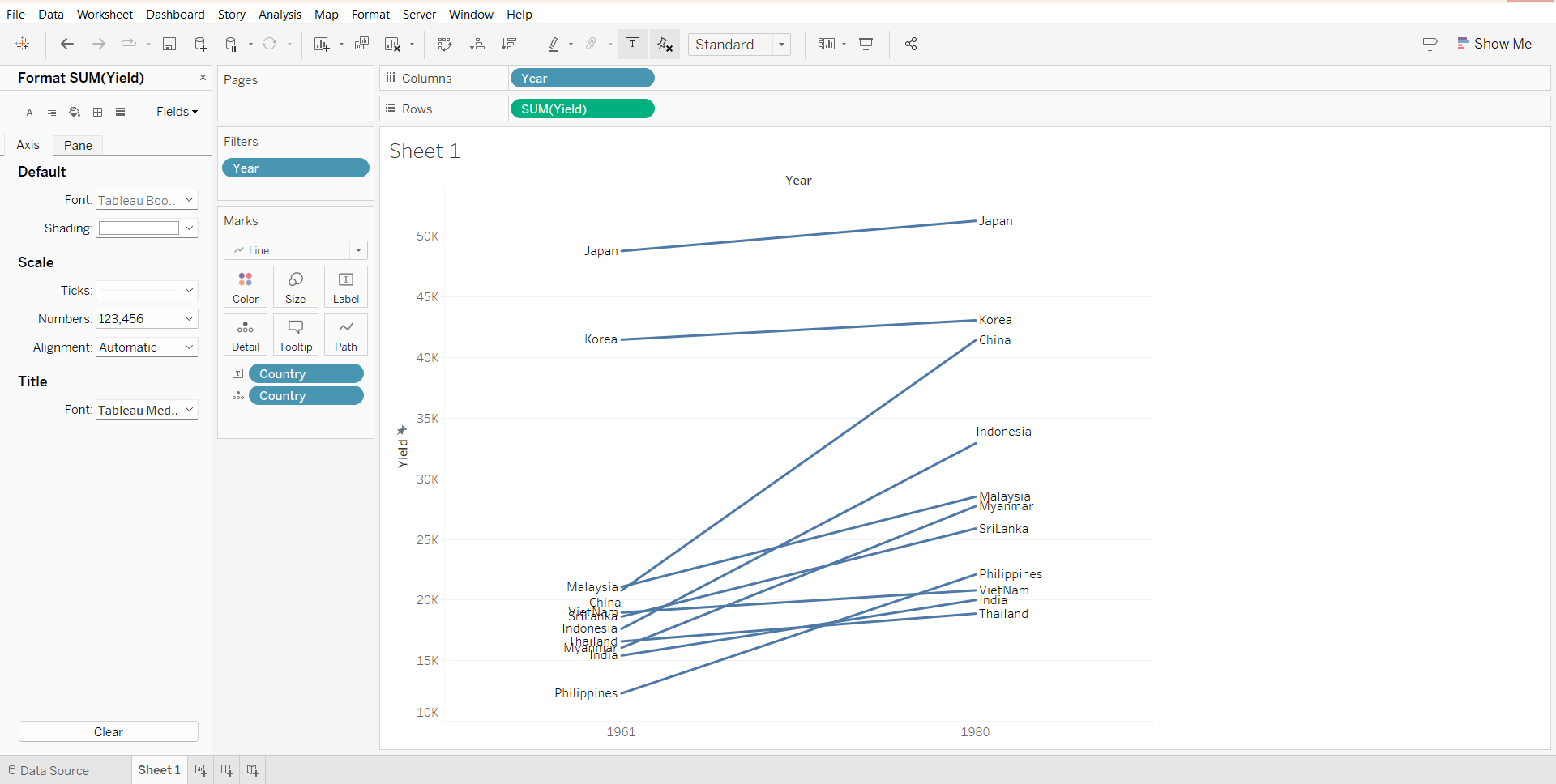Click the Save icon in toolbar

[x=169, y=45]
